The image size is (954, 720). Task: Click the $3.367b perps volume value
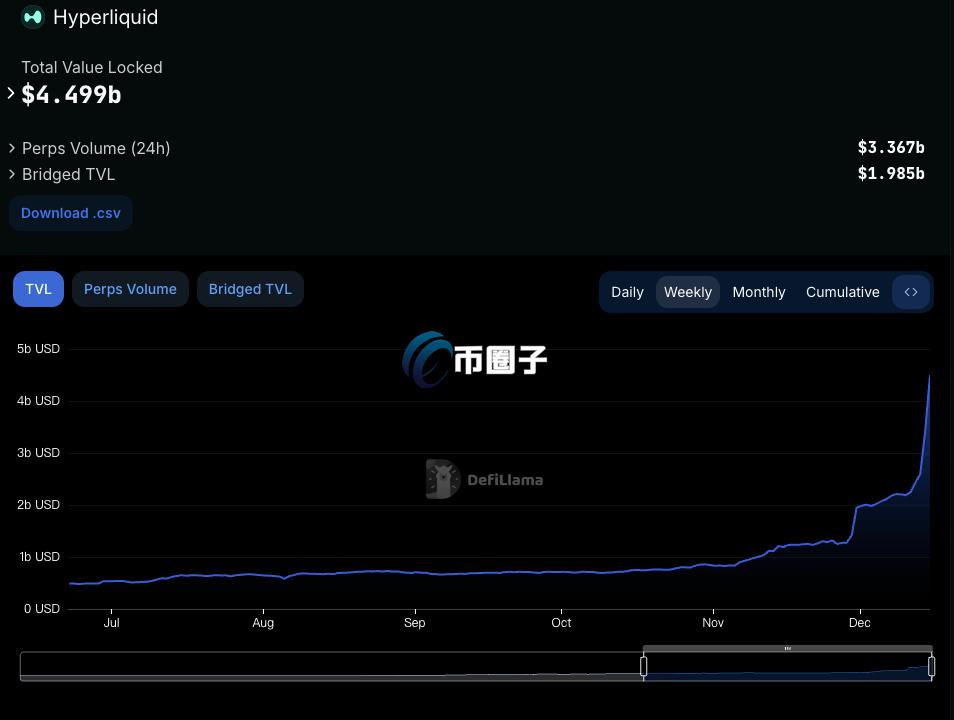click(x=891, y=147)
